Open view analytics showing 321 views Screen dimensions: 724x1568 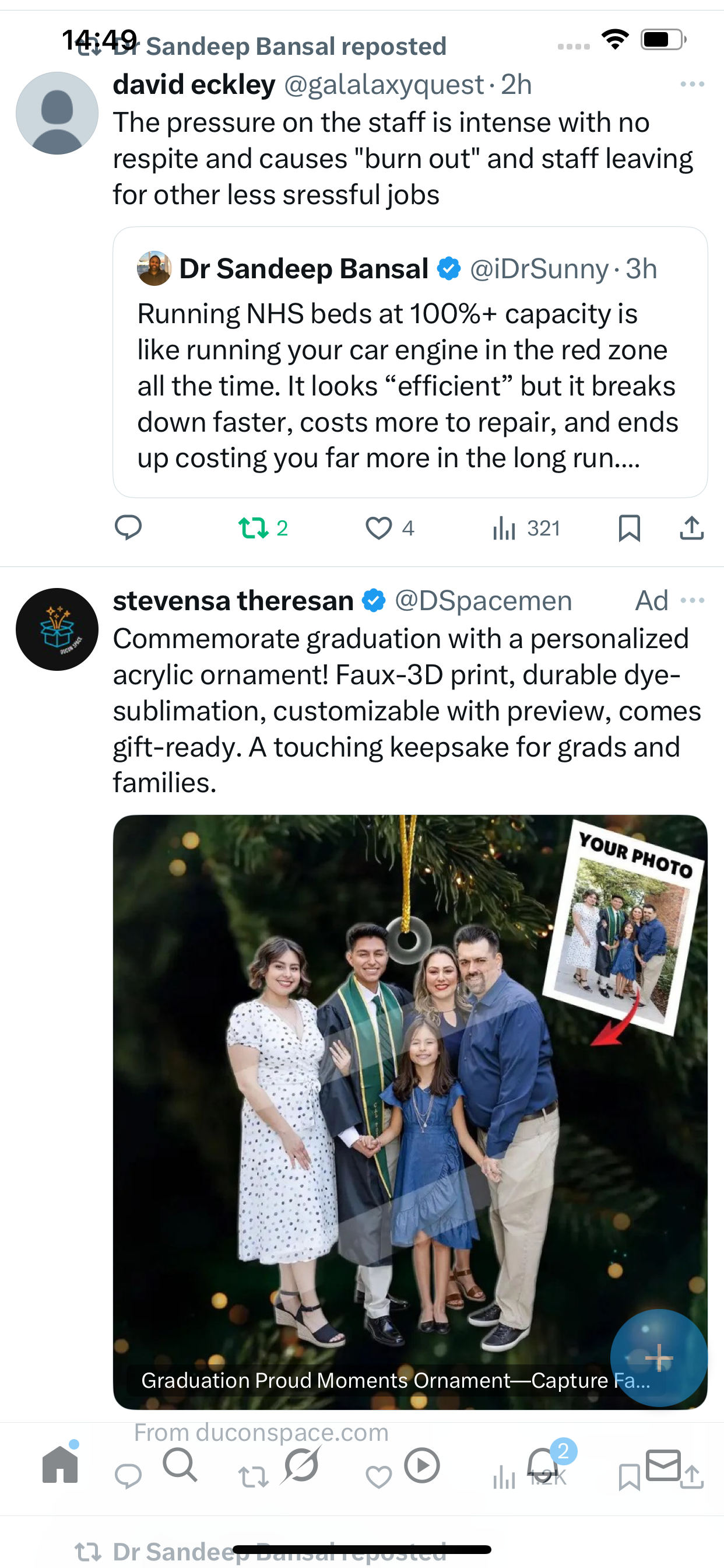point(526,528)
